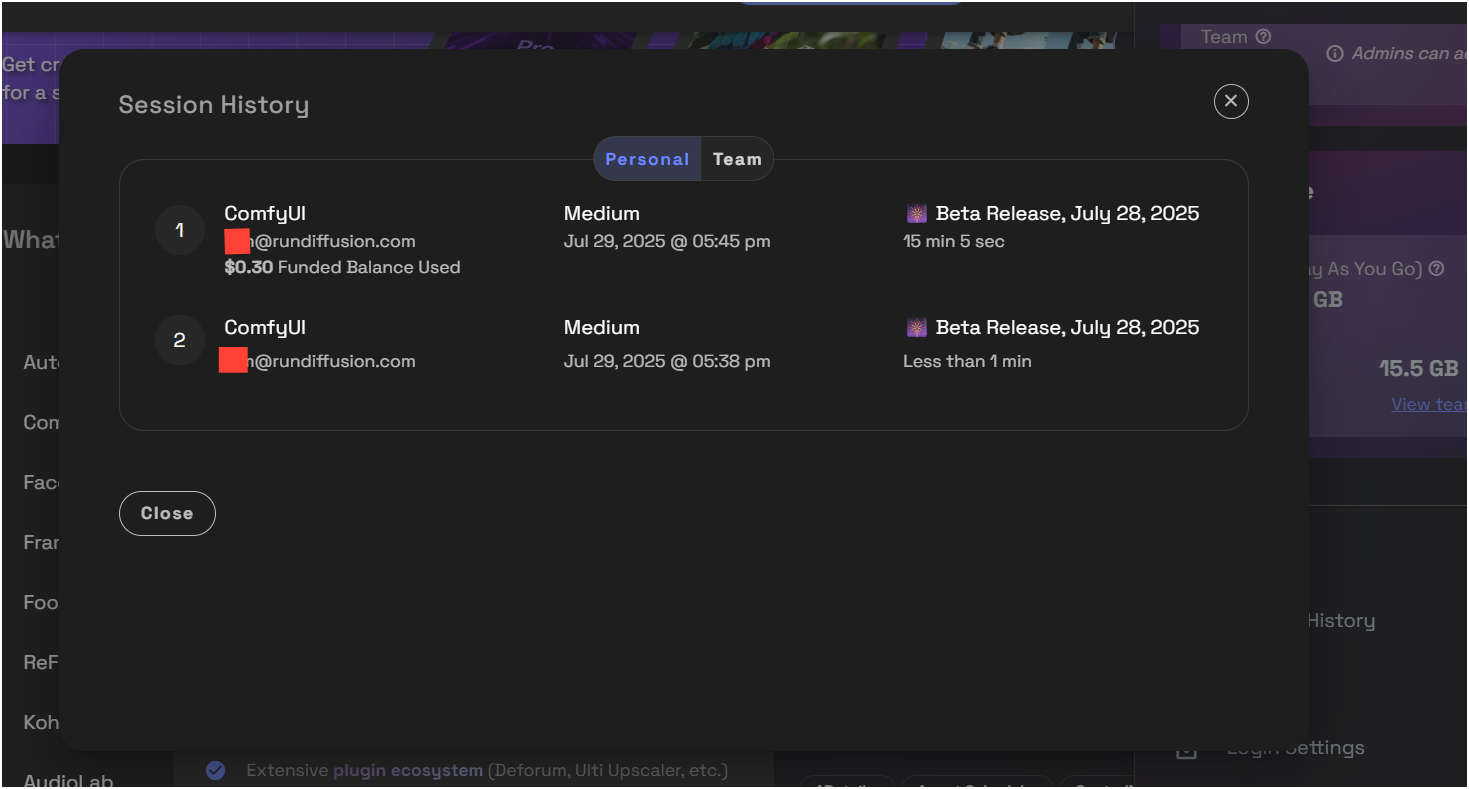Select session number 2 badge
The width and height of the screenshot is (1469, 789).
coord(180,341)
